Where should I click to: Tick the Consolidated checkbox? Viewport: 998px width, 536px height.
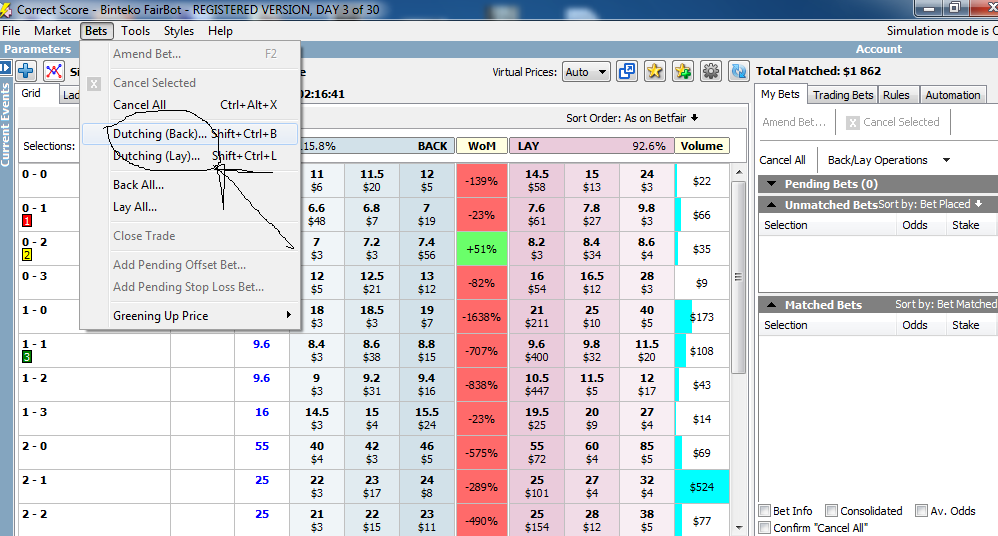(x=831, y=511)
